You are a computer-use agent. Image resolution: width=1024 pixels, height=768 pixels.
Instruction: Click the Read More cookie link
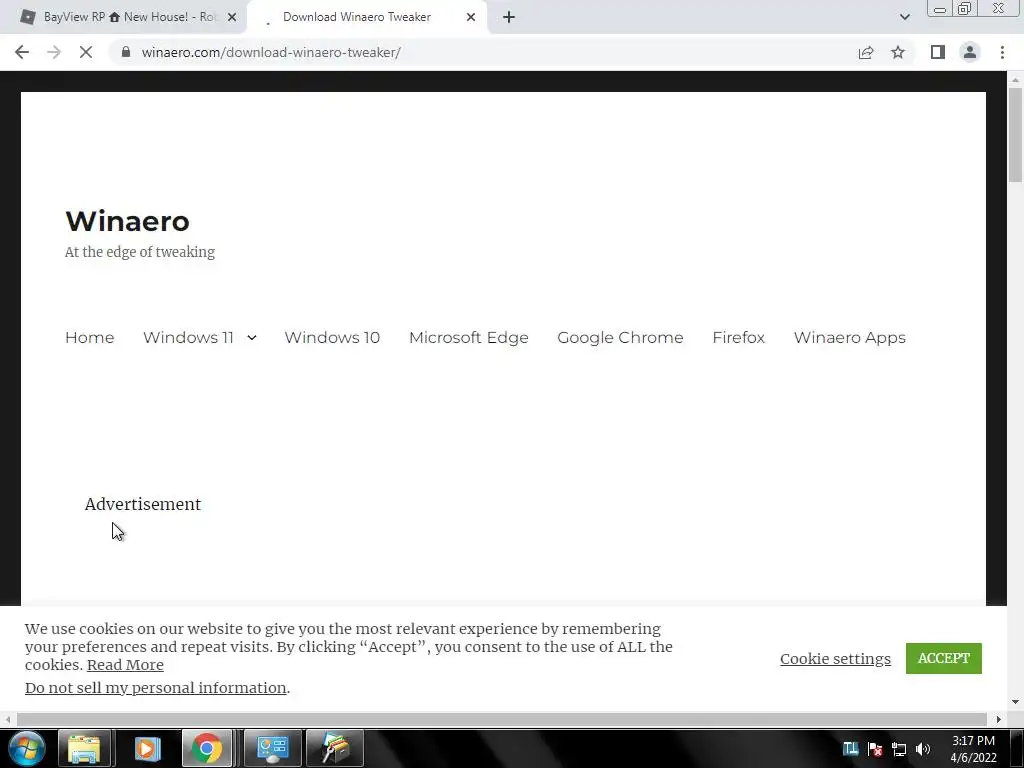pos(125,665)
